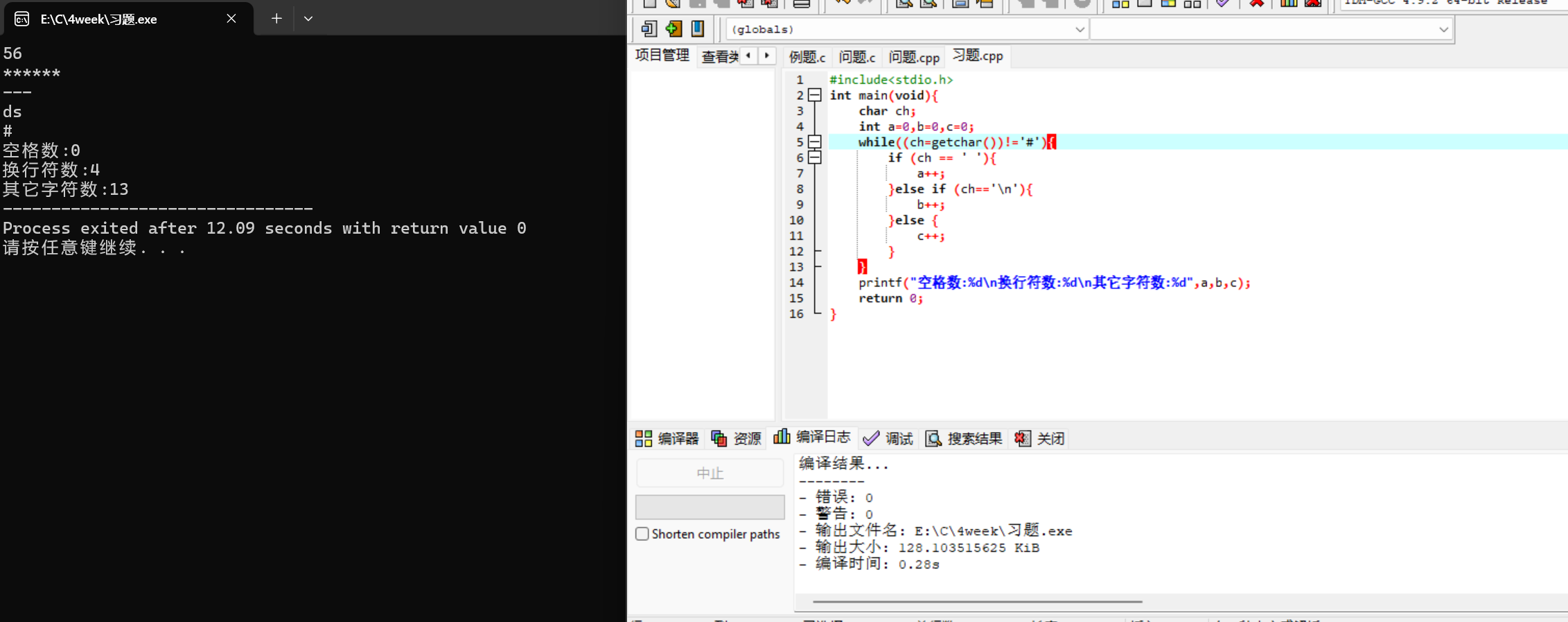Screen dimensions: 1568x622
Task: Click the 编译结果... log heading
Action: coord(843,464)
